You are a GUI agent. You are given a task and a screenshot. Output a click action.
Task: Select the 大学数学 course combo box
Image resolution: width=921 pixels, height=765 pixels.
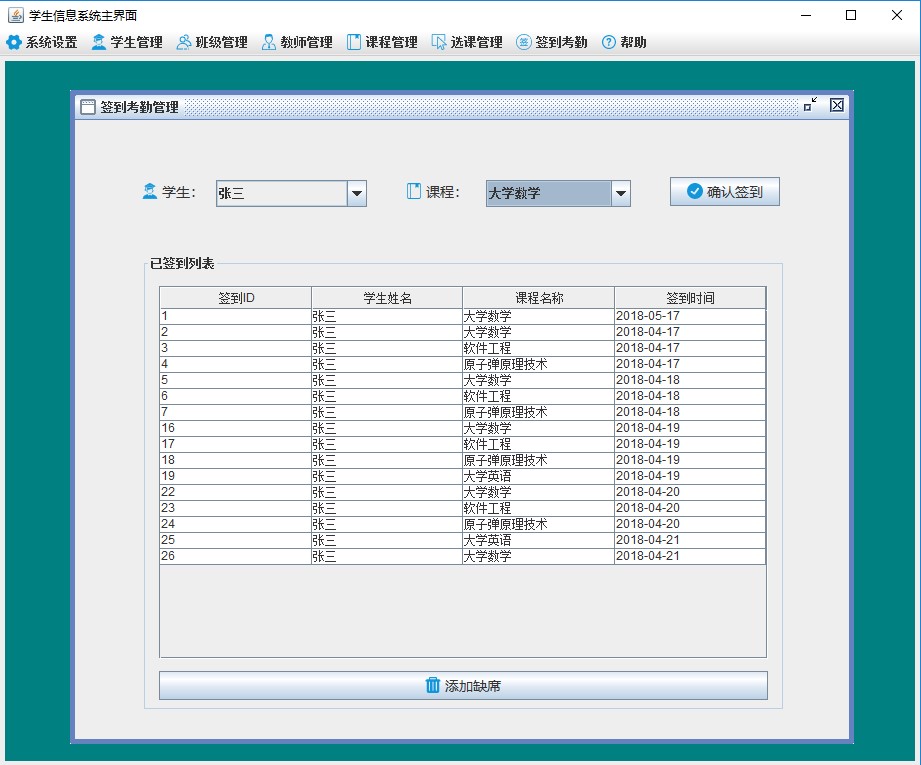(x=558, y=193)
